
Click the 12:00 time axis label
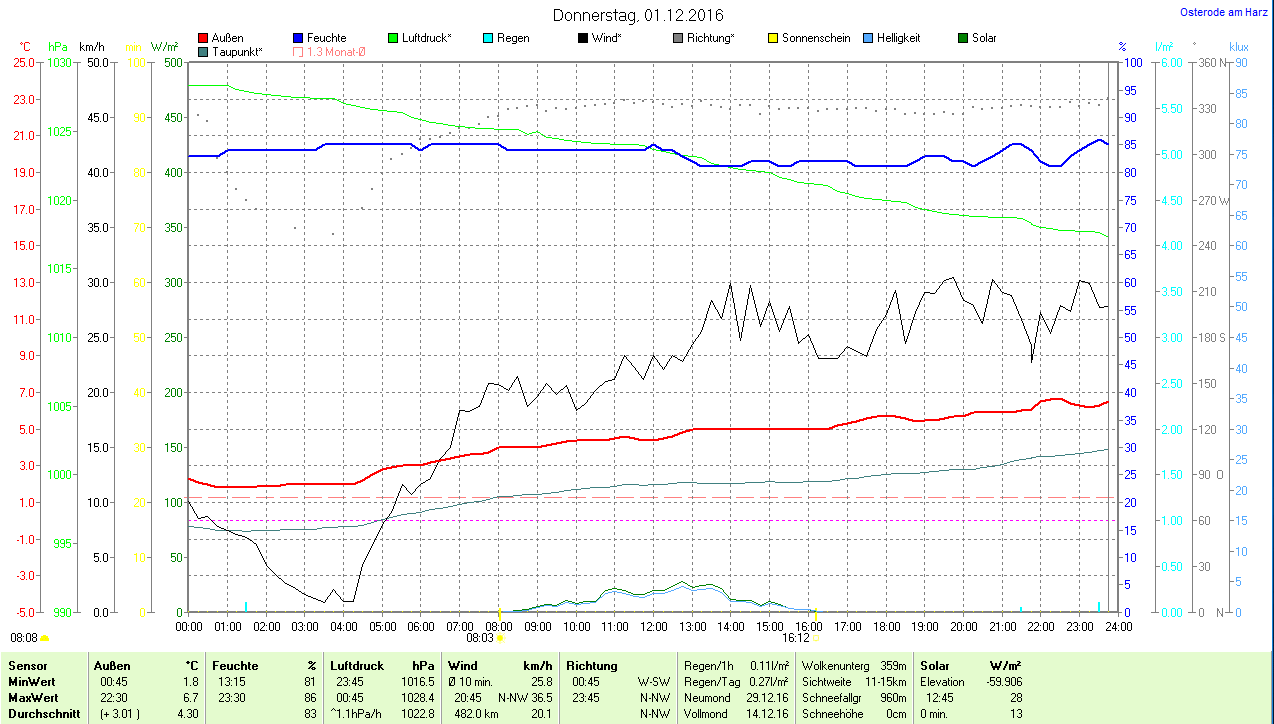653,627
